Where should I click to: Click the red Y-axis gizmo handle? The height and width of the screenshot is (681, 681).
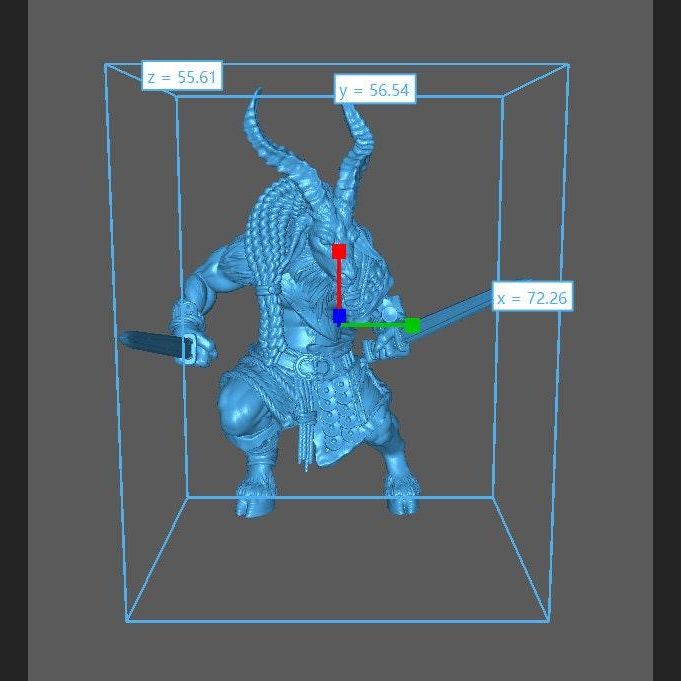[x=339, y=251]
